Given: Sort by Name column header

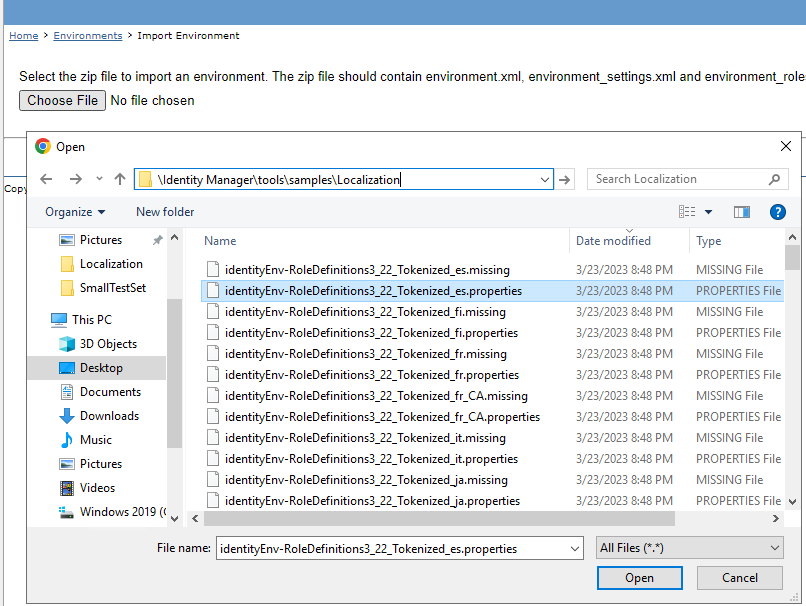Looking at the screenshot, I should [x=220, y=241].
